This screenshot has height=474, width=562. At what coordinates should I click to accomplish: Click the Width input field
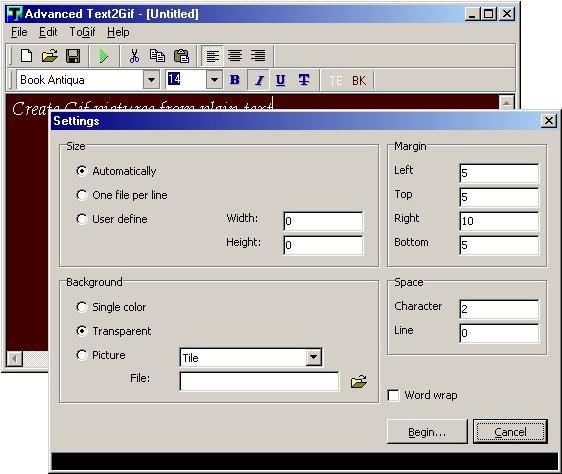pyautogui.click(x=323, y=221)
